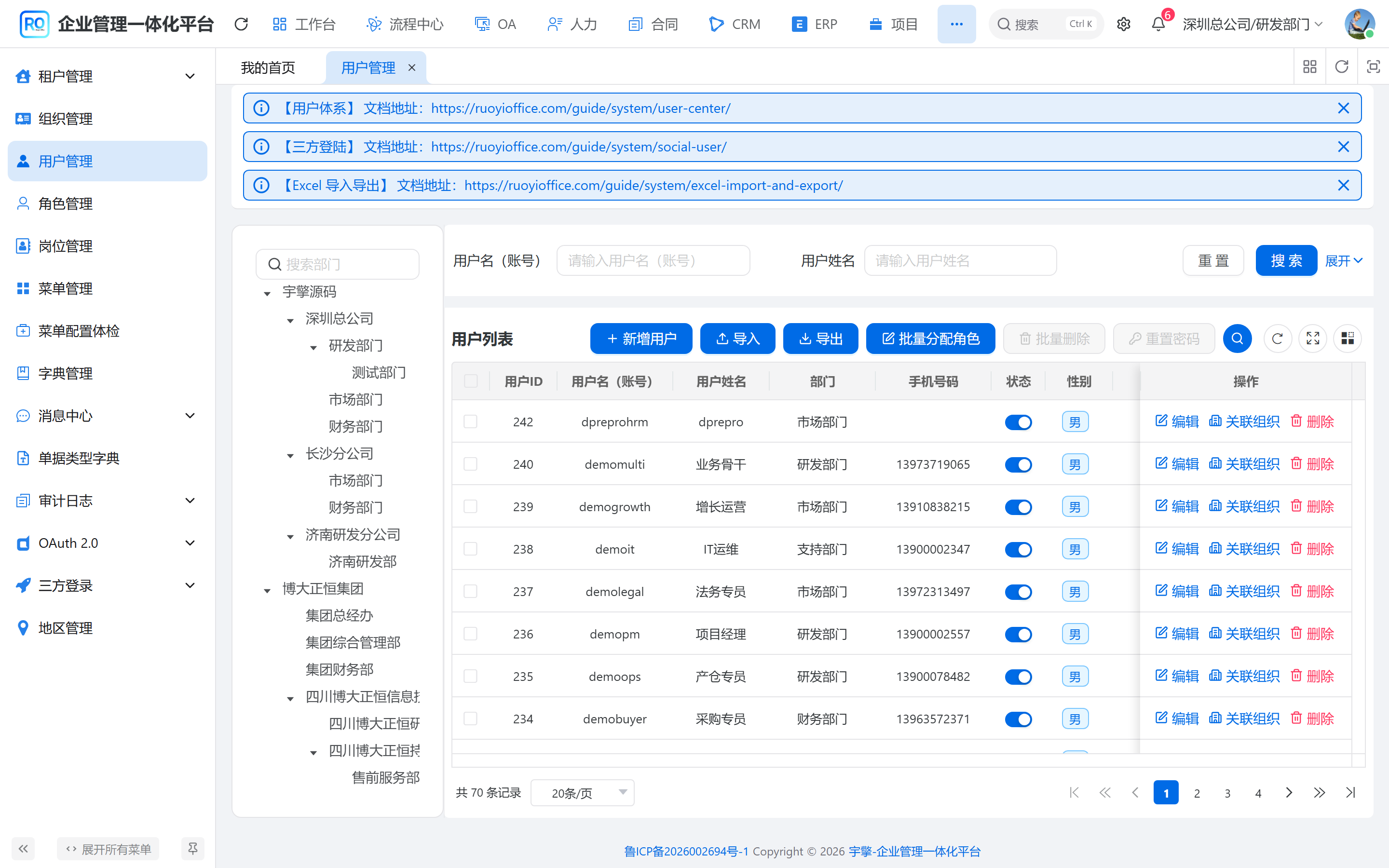The width and height of the screenshot is (1389, 868).
Task: Check the row for user demoit
Action: (x=470, y=549)
